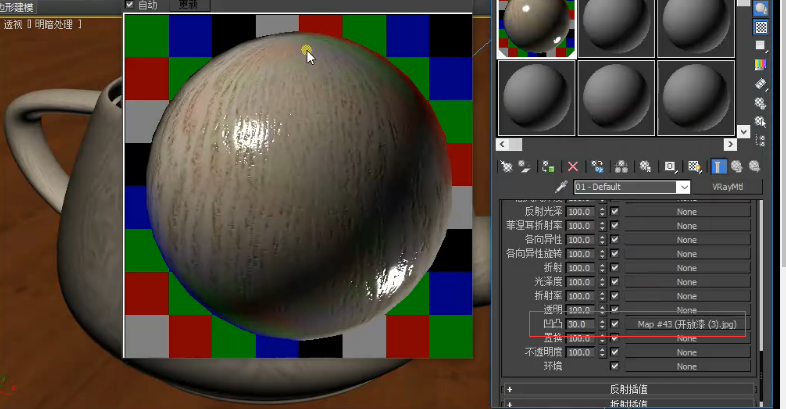The height and width of the screenshot is (409, 786).
Task: Select second sample slot in top row
Action: pyautogui.click(x=616, y=29)
